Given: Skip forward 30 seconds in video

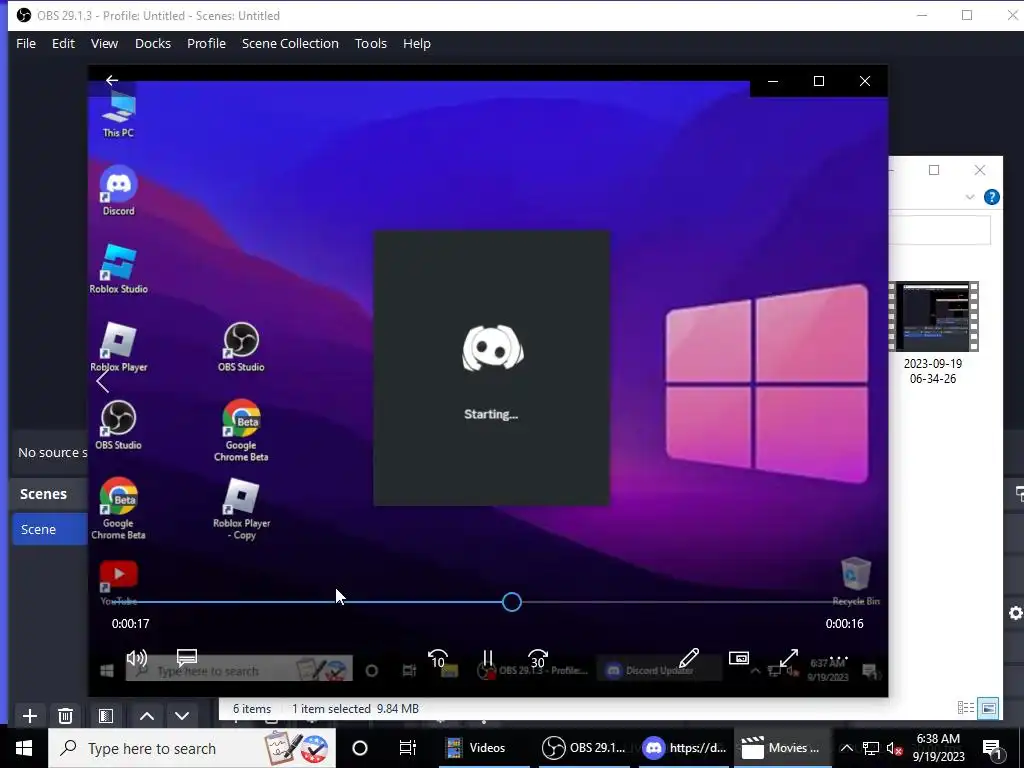Looking at the screenshot, I should tap(537, 658).
